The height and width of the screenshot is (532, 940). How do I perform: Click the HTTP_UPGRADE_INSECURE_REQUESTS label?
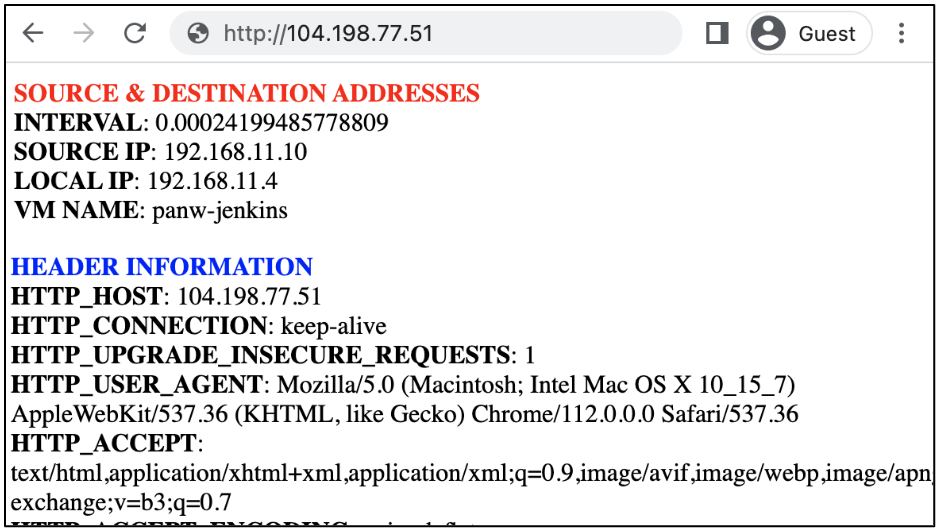pyautogui.click(x=260, y=355)
